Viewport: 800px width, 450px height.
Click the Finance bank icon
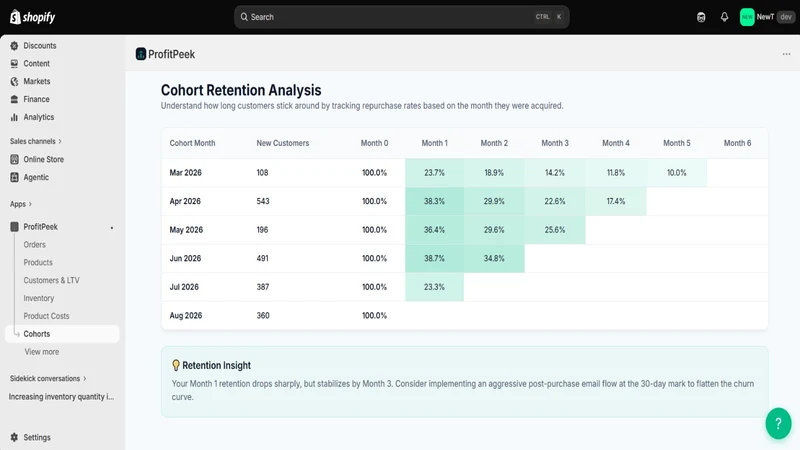point(14,99)
